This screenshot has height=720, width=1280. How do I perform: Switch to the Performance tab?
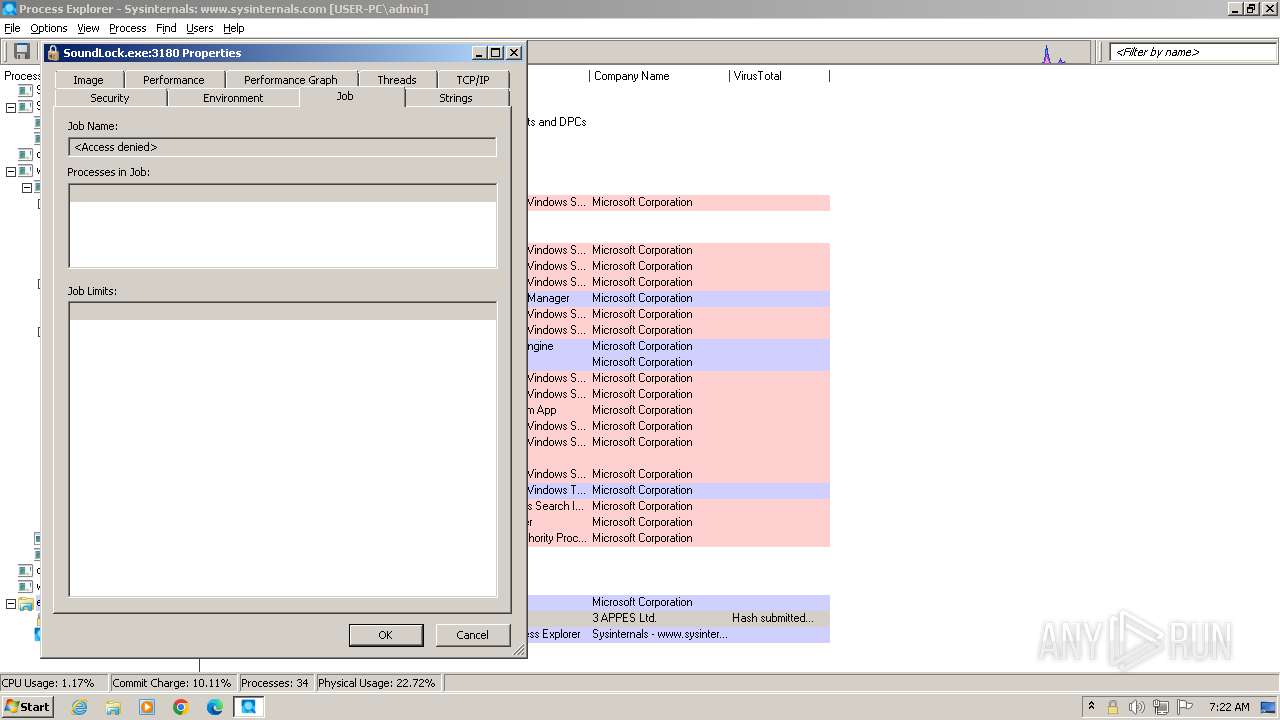[x=173, y=80]
